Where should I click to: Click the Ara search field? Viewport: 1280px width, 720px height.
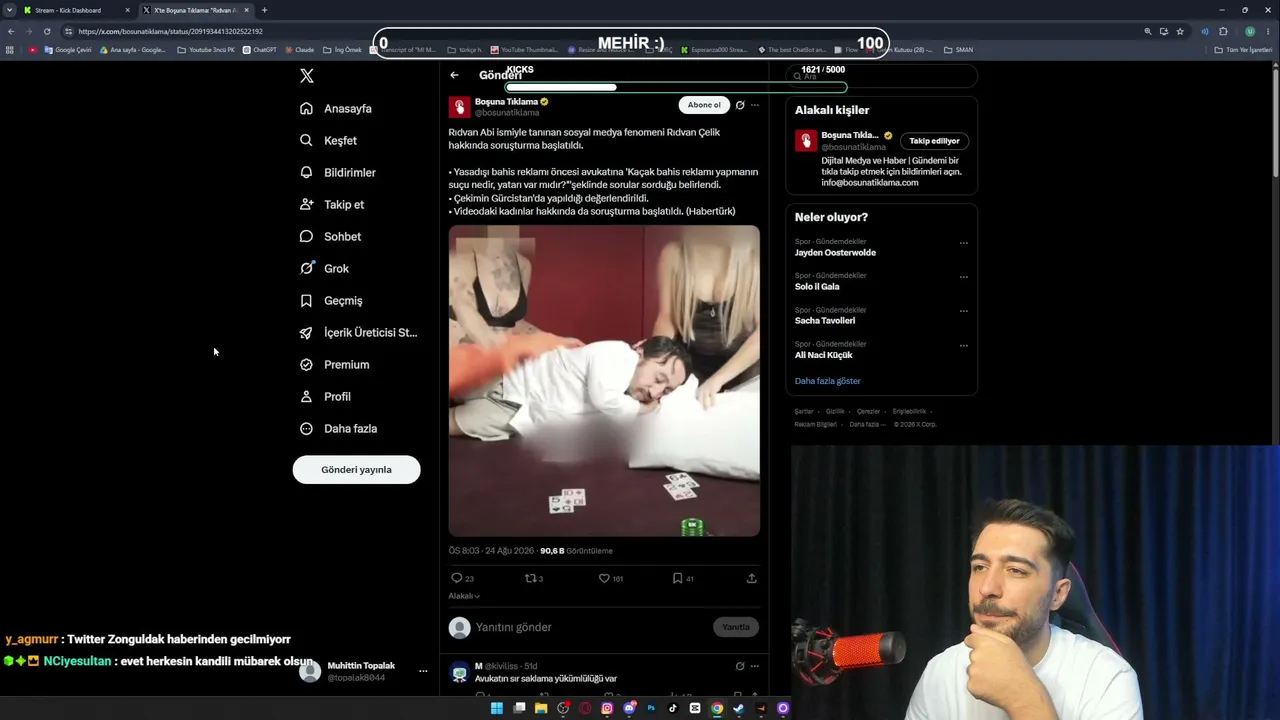[881, 76]
